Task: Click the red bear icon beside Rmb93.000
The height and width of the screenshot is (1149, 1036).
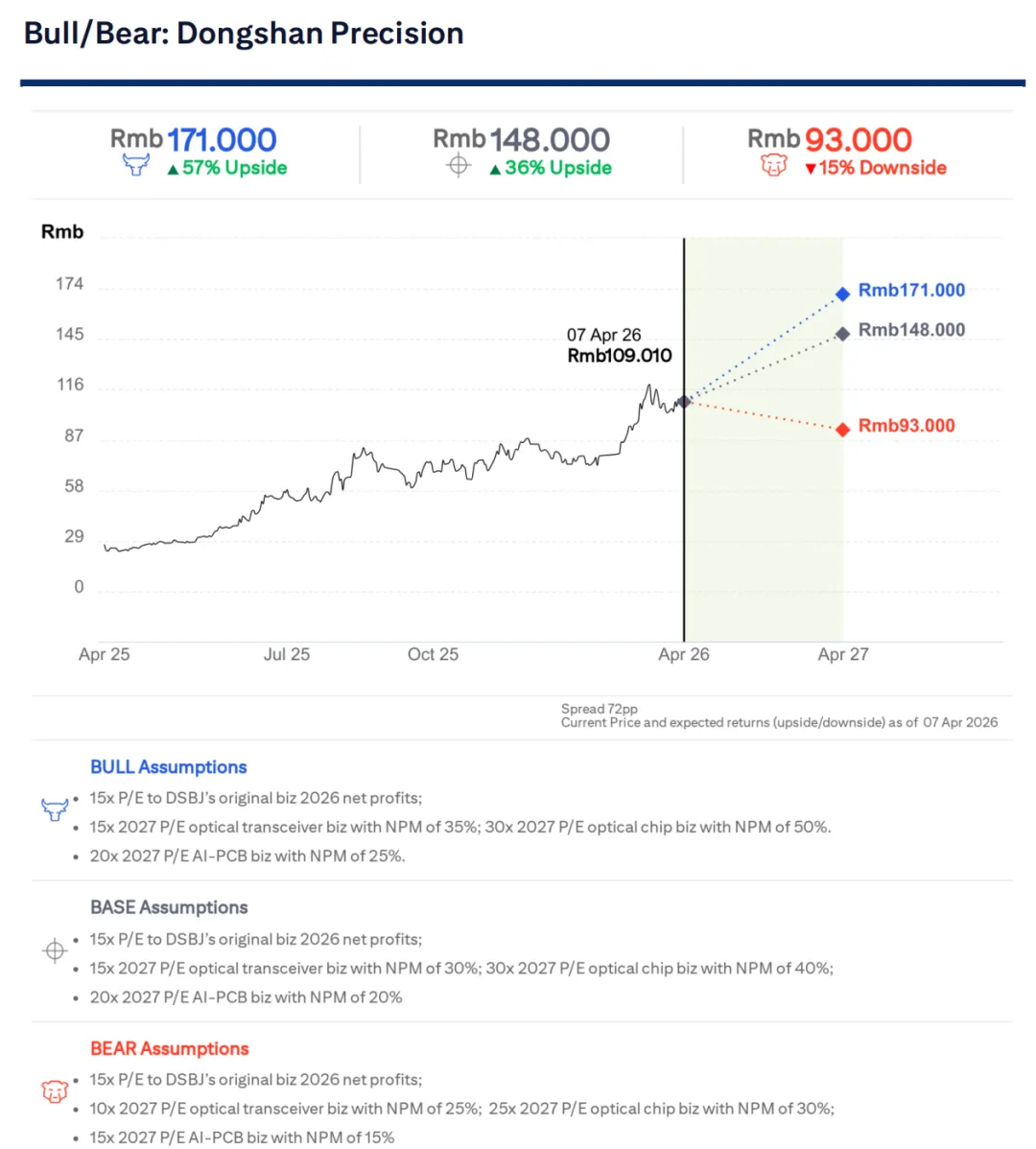Action: click(773, 166)
